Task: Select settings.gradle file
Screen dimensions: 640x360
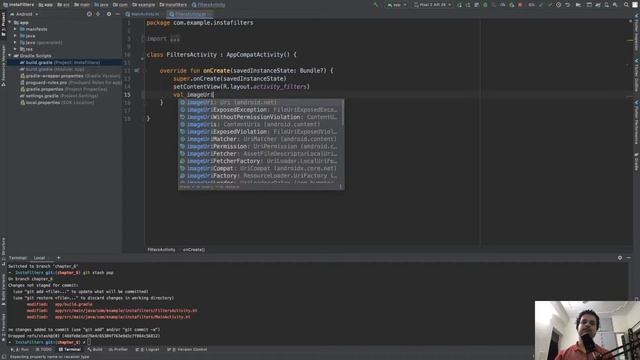Action: [x=64, y=96]
